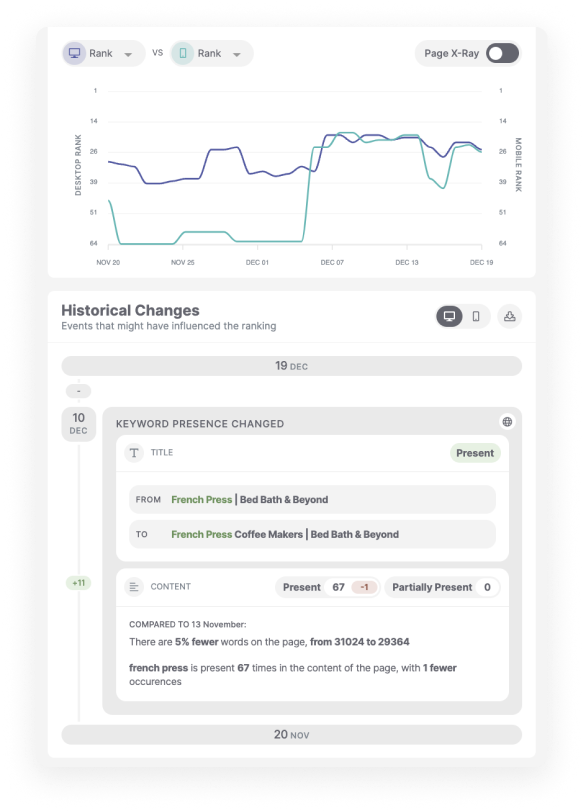Click DEC 07 point on chart axis
Screen dimensions: 583x812
[332, 263]
